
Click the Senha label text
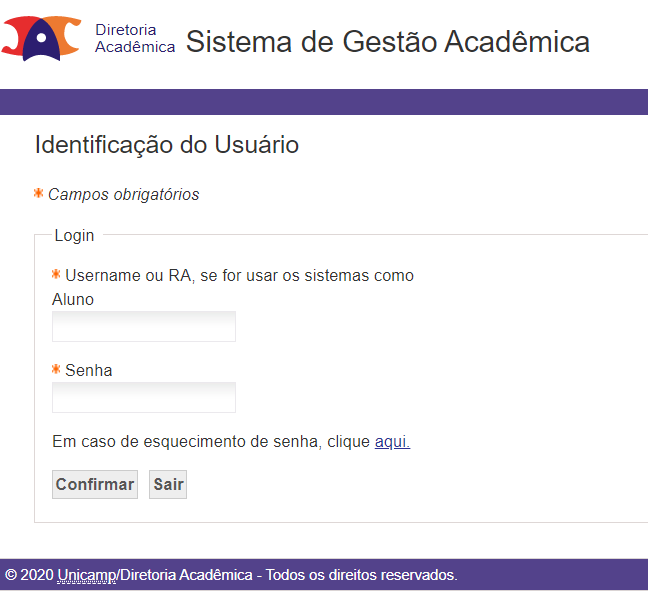click(88, 370)
